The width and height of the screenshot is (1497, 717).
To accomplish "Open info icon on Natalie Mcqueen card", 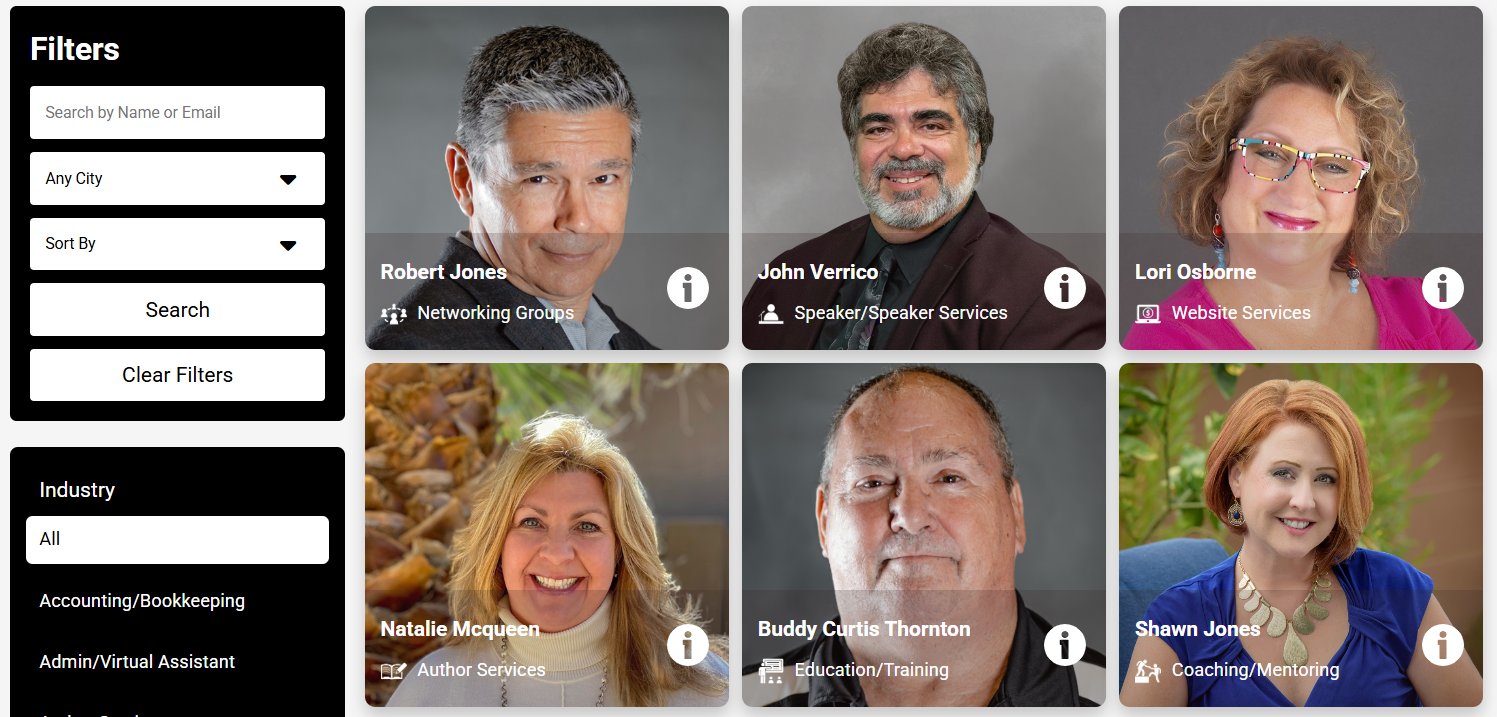I will pyautogui.click(x=688, y=645).
